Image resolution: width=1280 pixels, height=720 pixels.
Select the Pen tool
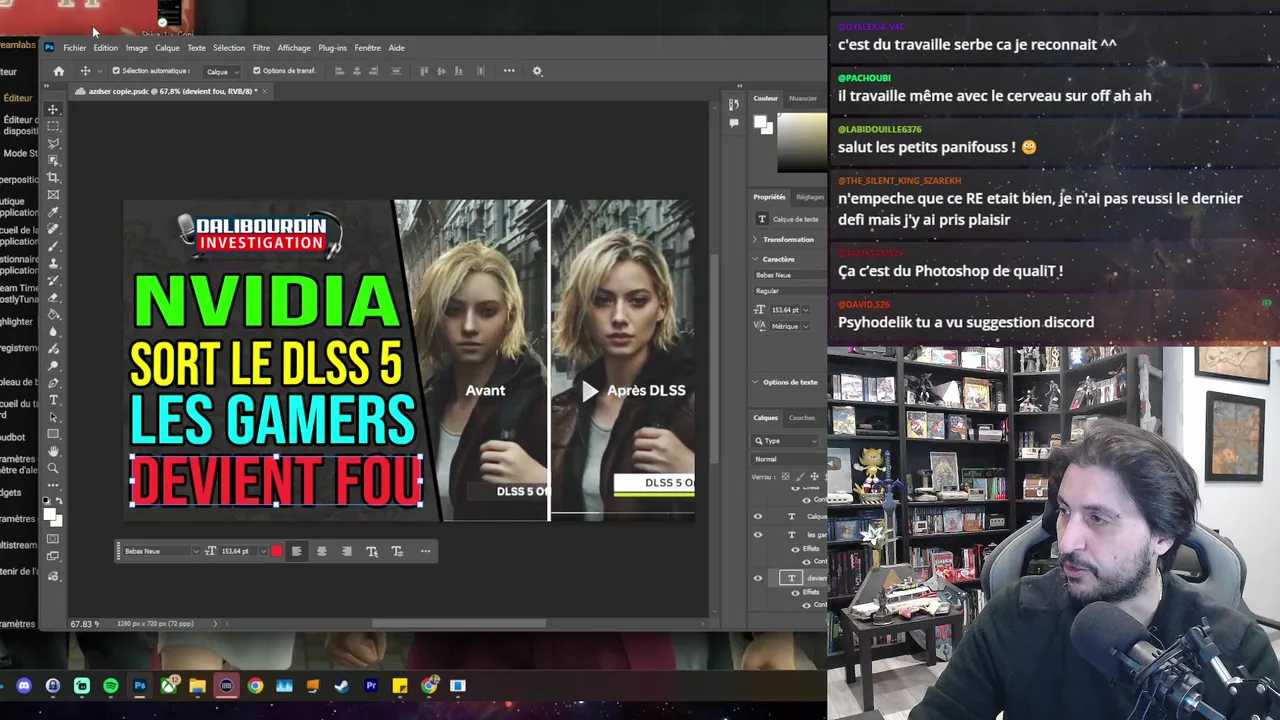[53, 383]
